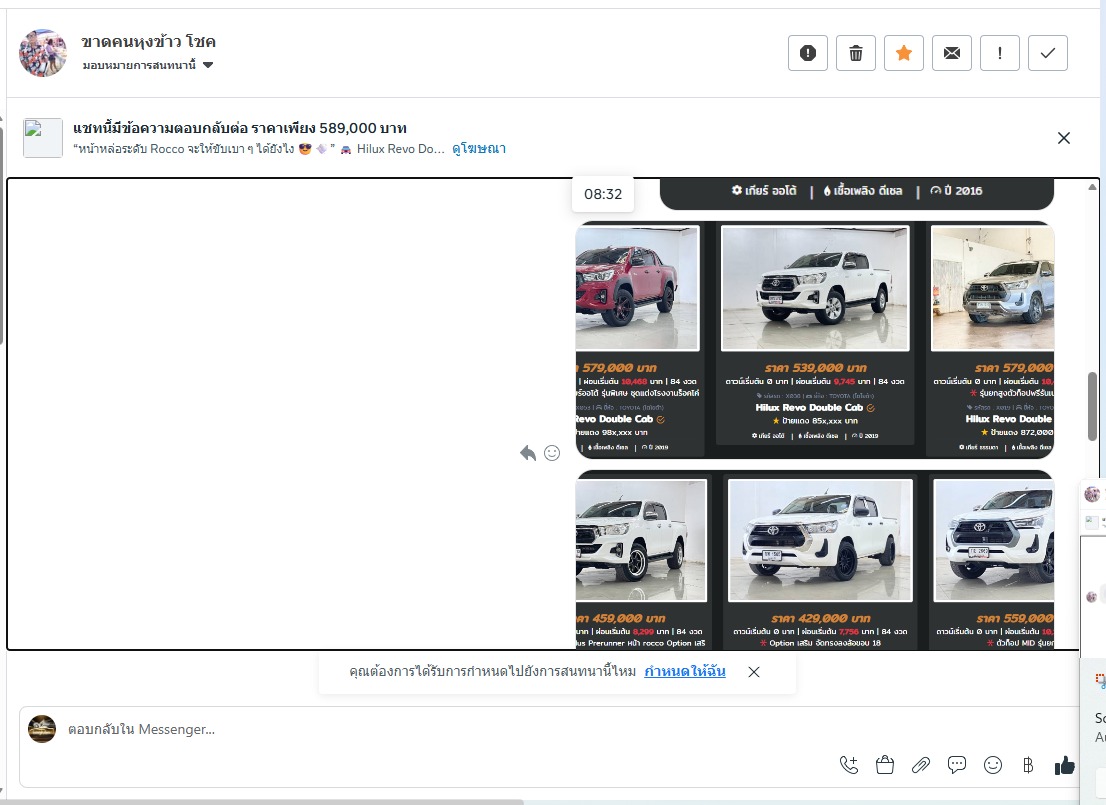This screenshot has height=805, width=1106.
Task: Delete conversation using trash icon
Action: click(x=855, y=53)
